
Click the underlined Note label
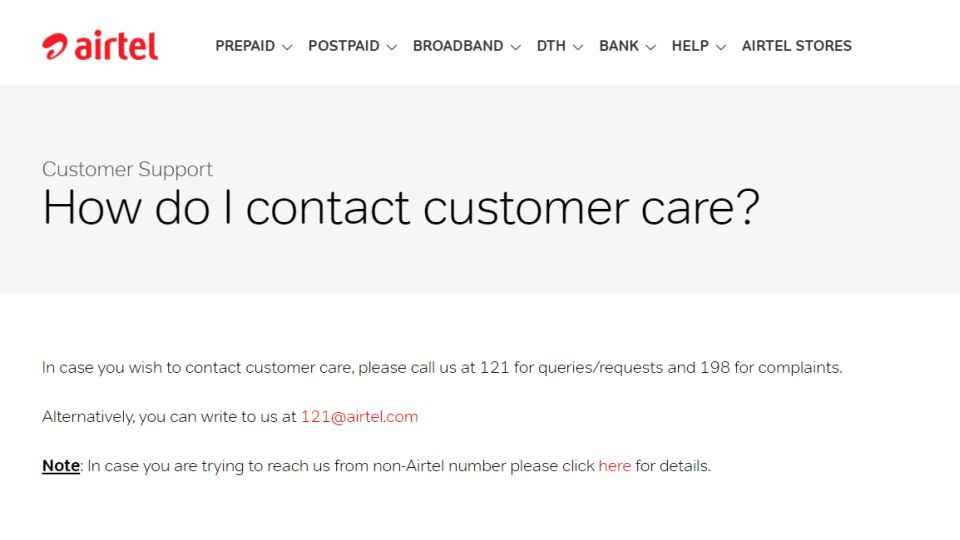tap(61, 466)
